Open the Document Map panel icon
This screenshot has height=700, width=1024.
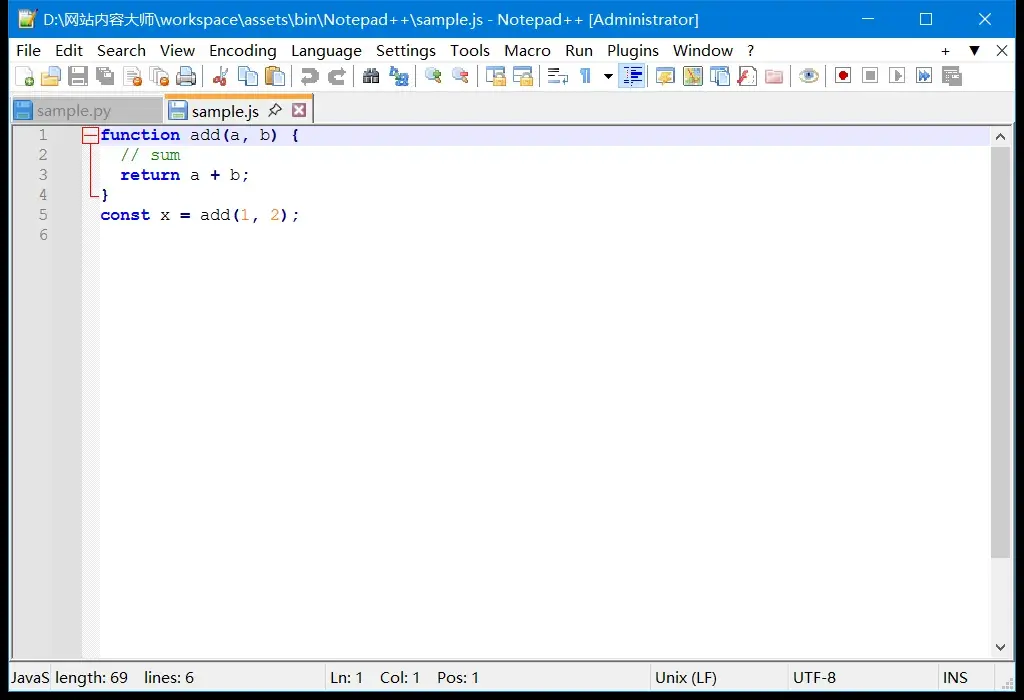(692, 76)
